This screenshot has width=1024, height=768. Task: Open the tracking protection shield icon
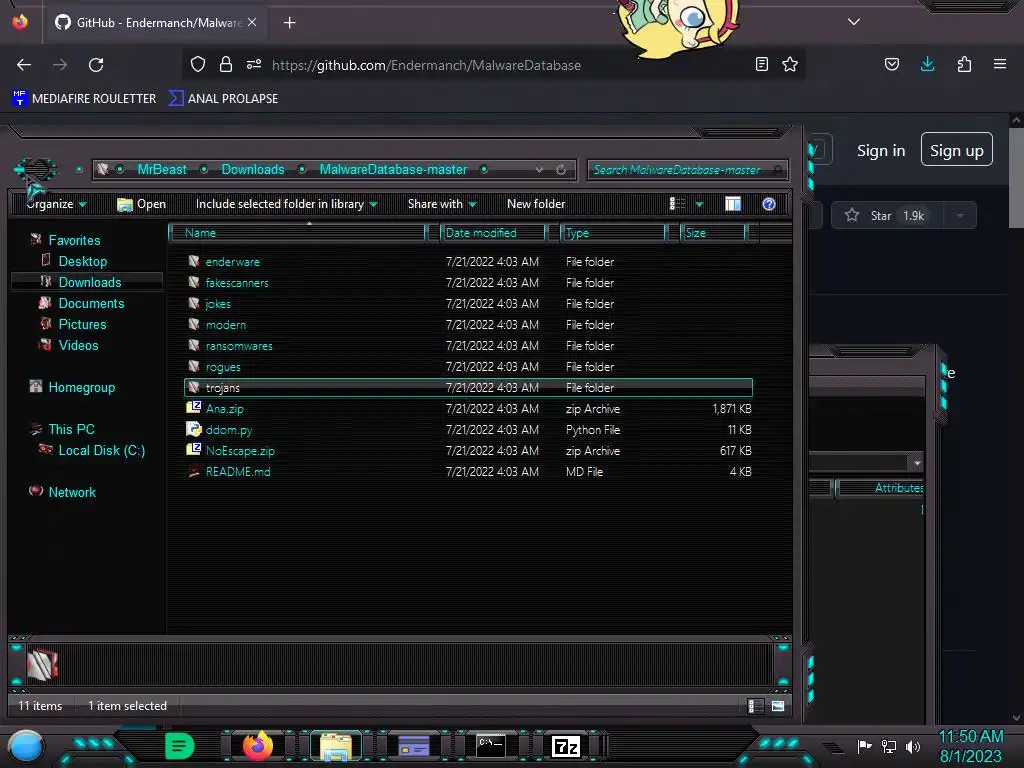point(198,64)
